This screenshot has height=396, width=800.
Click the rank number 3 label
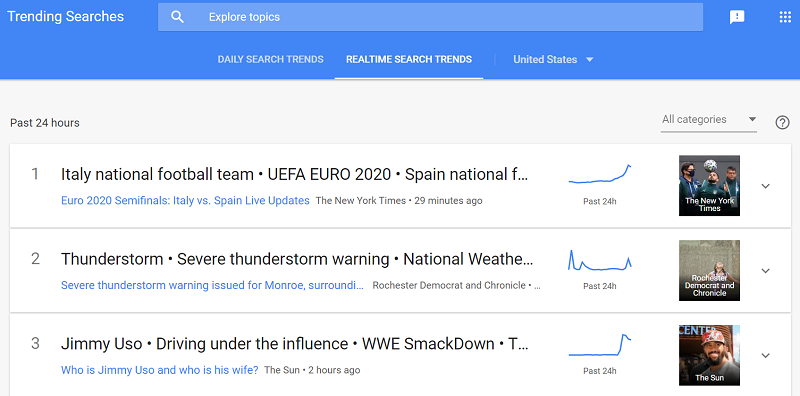click(35, 343)
